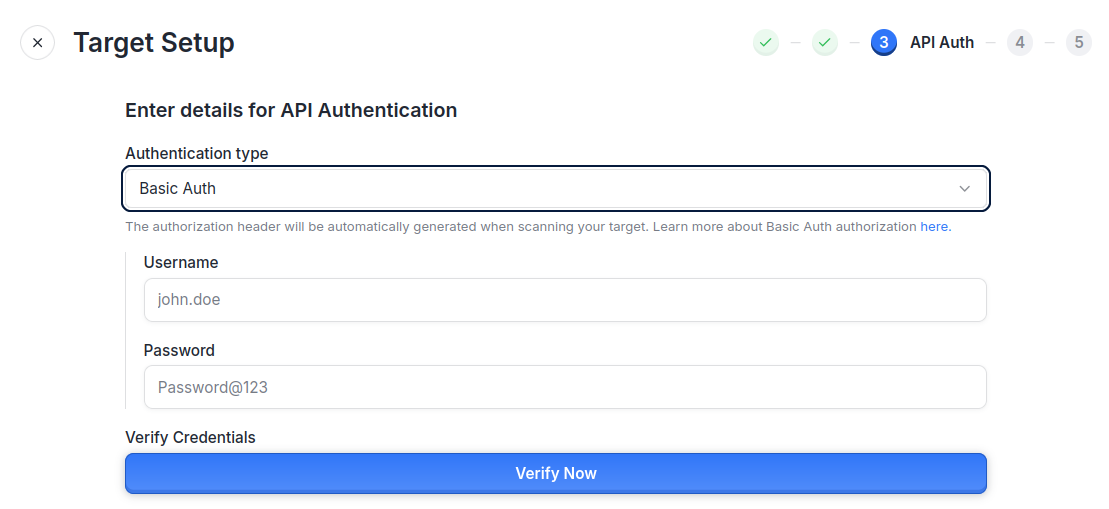Viewport: 1109px width, 509px height.
Task: Select the Basic Auth text in combo box
Action: click(178, 189)
